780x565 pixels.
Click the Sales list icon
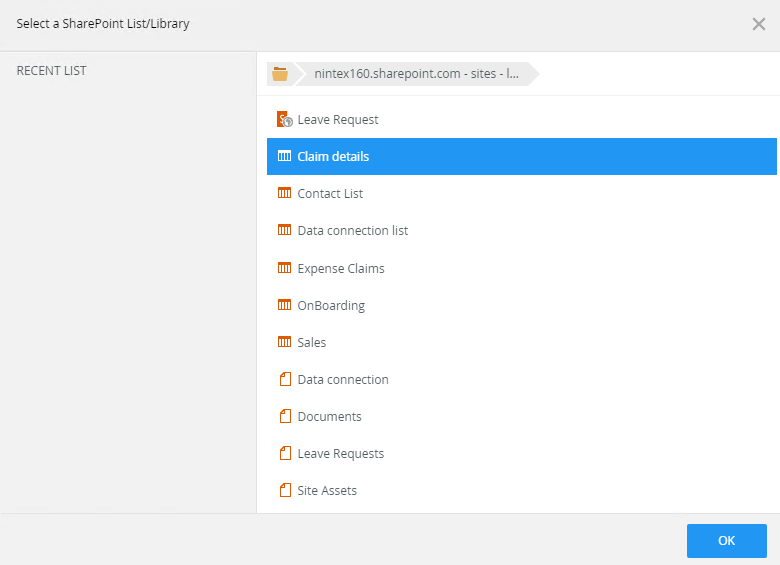click(x=284, y=342)
